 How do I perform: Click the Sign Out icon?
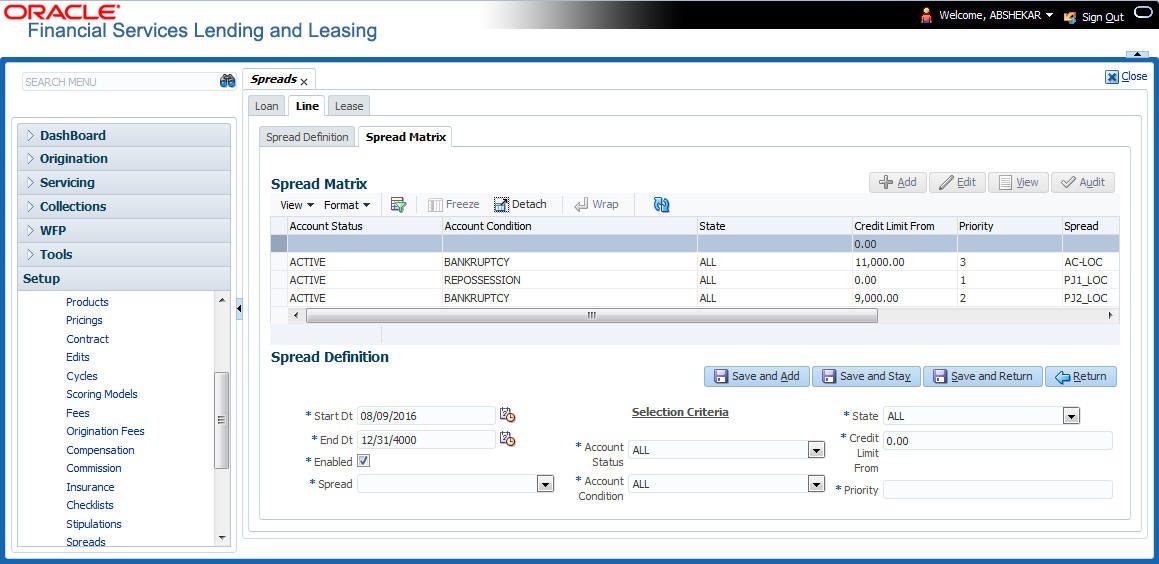tap(1070, 16)
